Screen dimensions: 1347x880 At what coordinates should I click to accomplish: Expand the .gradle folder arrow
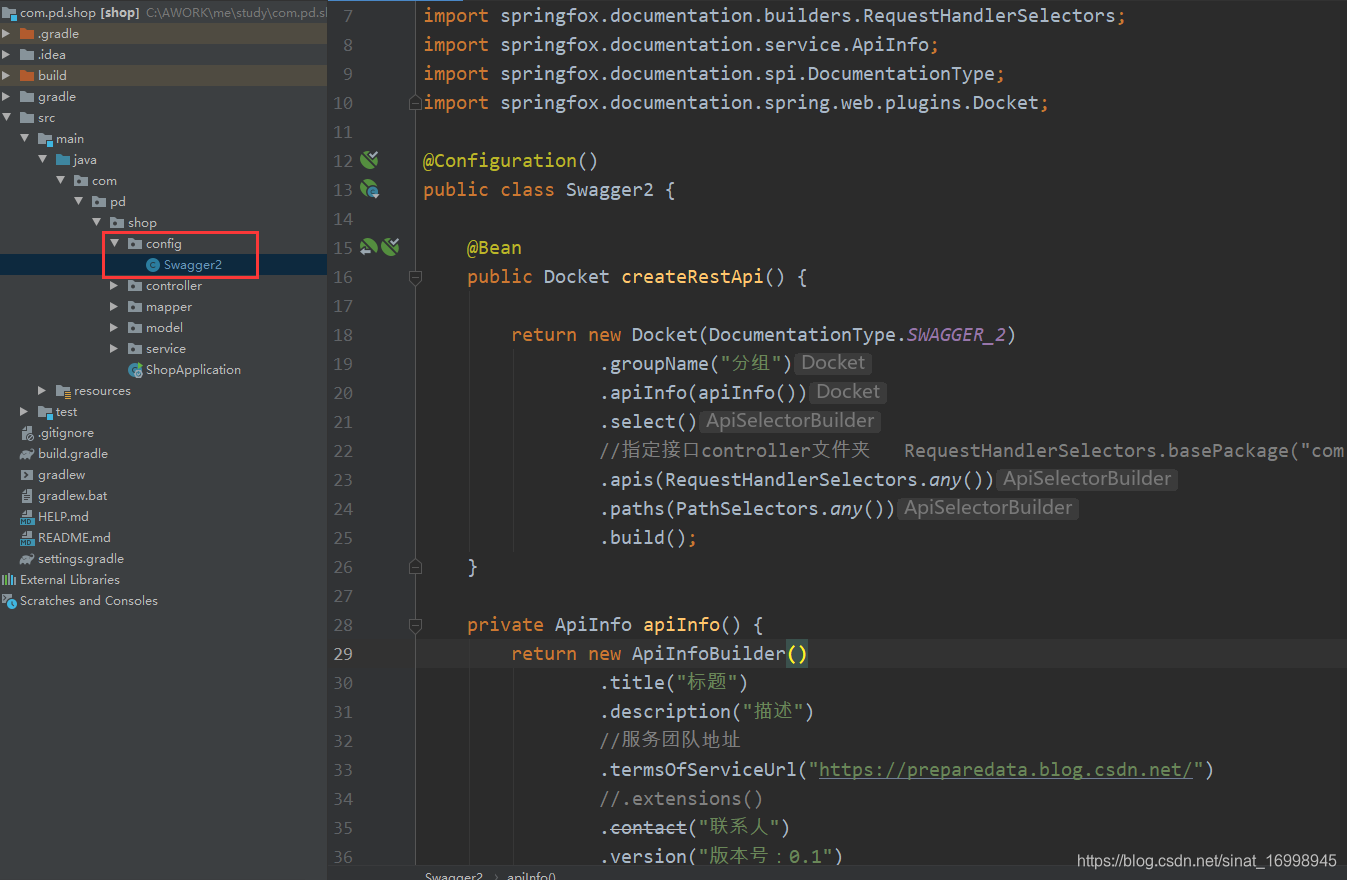pos(7,33)
